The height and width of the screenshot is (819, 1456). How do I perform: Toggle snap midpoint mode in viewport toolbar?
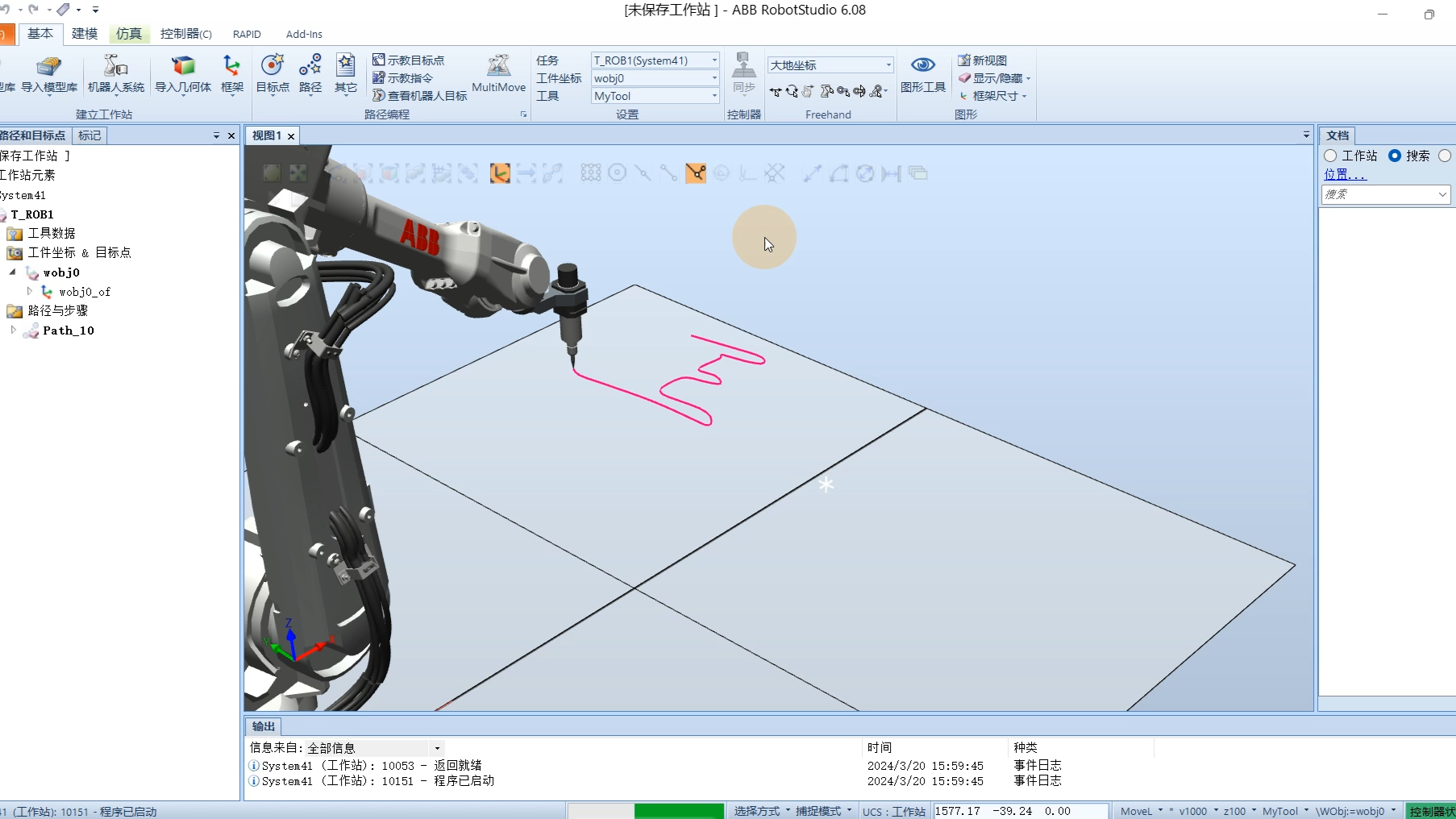click(643, 173)
